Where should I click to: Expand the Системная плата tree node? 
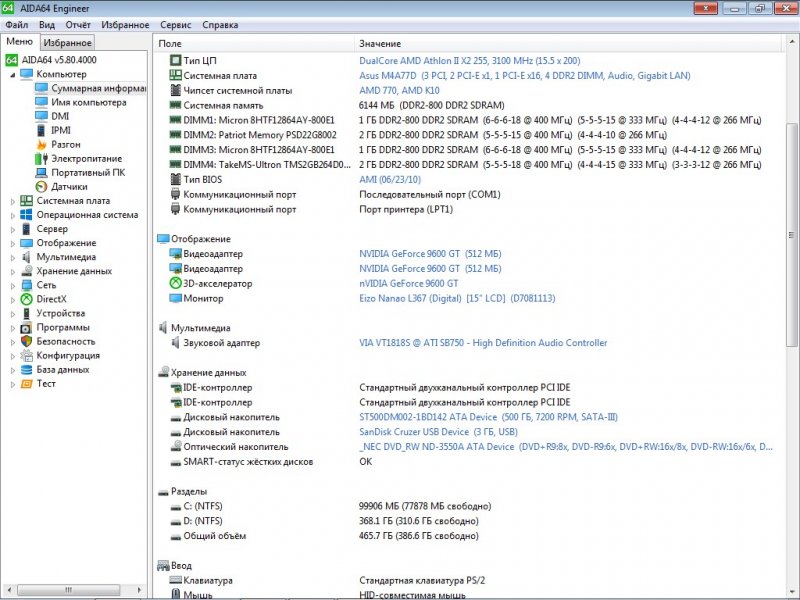13,201
